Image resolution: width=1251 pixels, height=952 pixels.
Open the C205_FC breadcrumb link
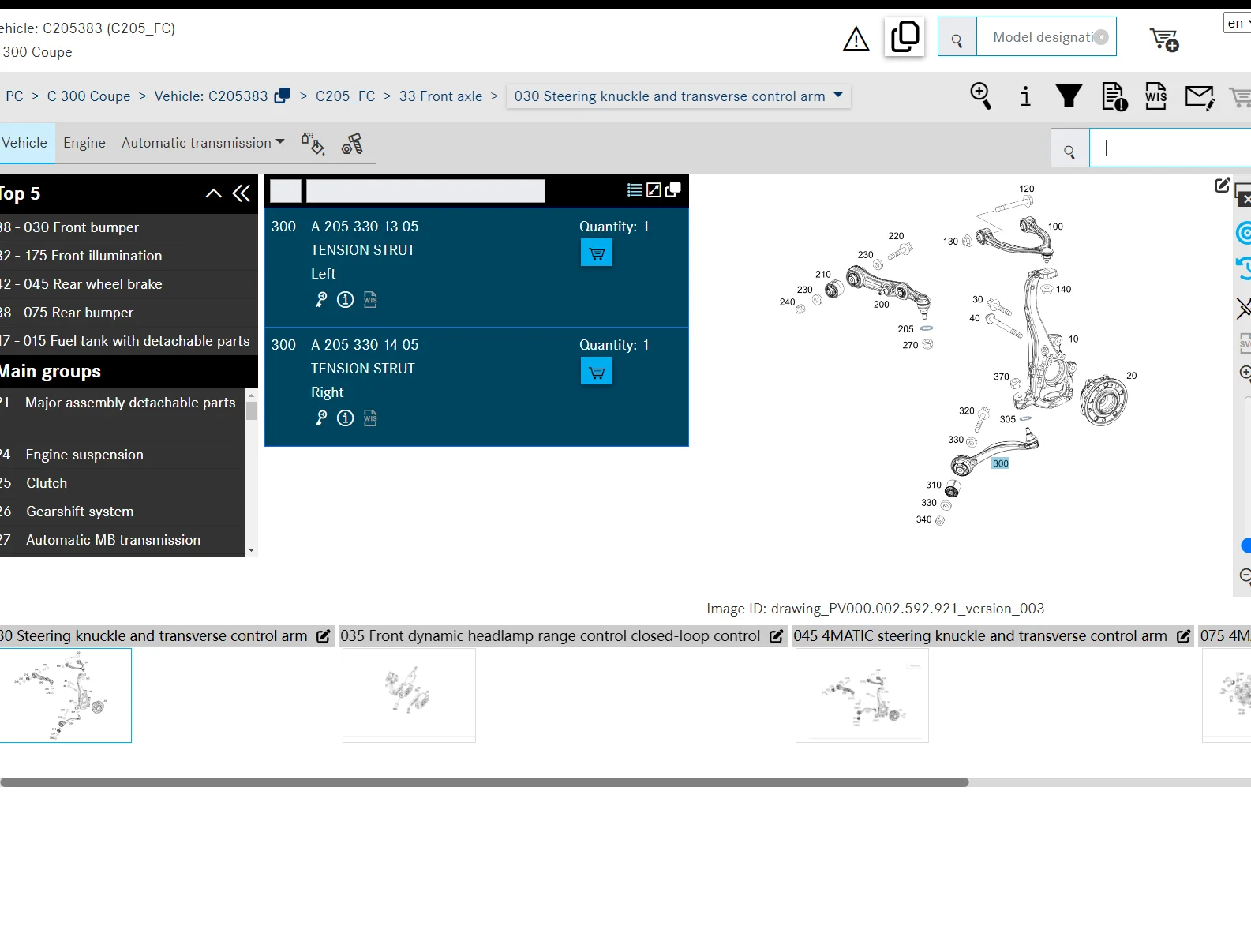346,96
